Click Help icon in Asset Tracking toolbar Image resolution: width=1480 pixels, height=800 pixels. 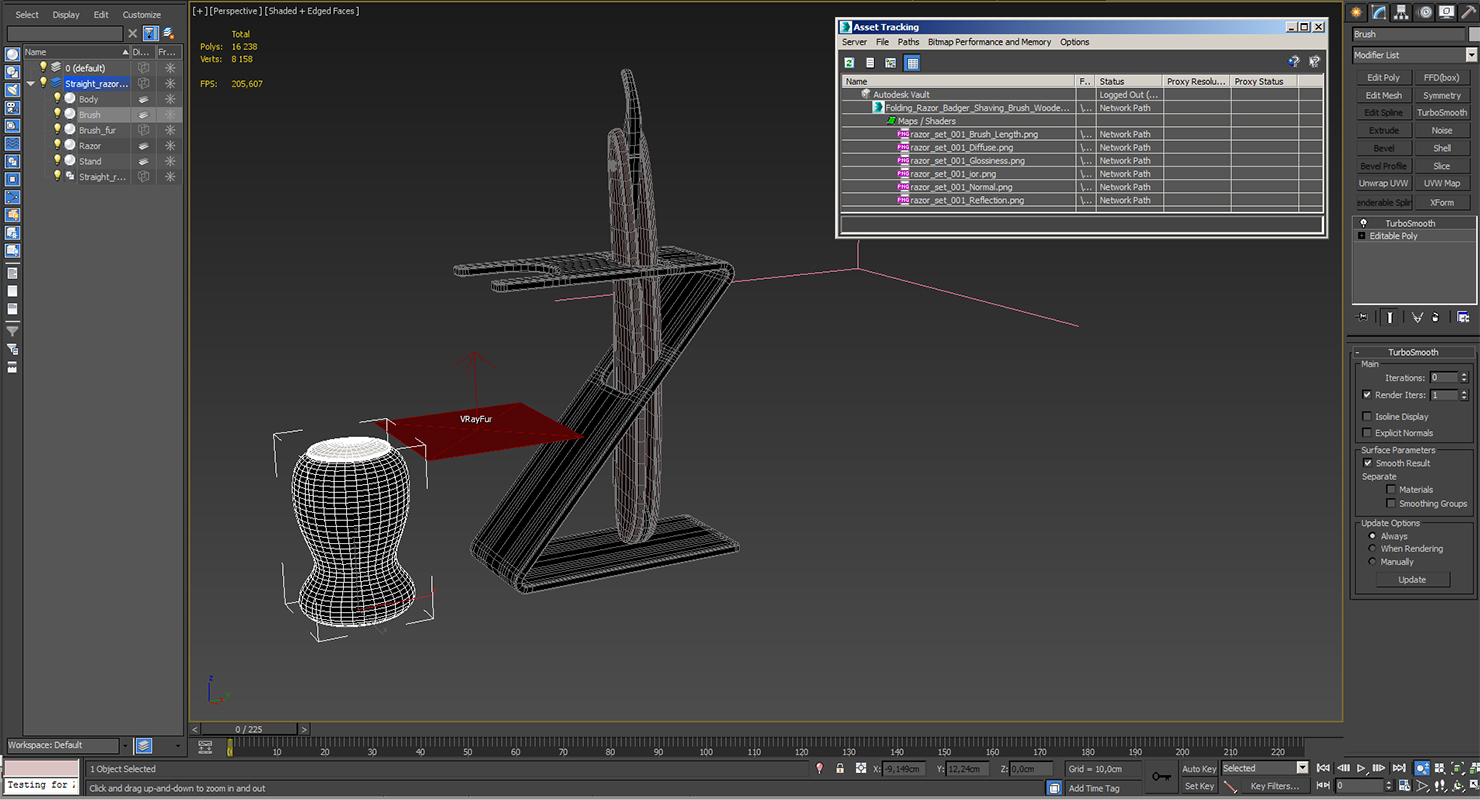pos(1293,62)
